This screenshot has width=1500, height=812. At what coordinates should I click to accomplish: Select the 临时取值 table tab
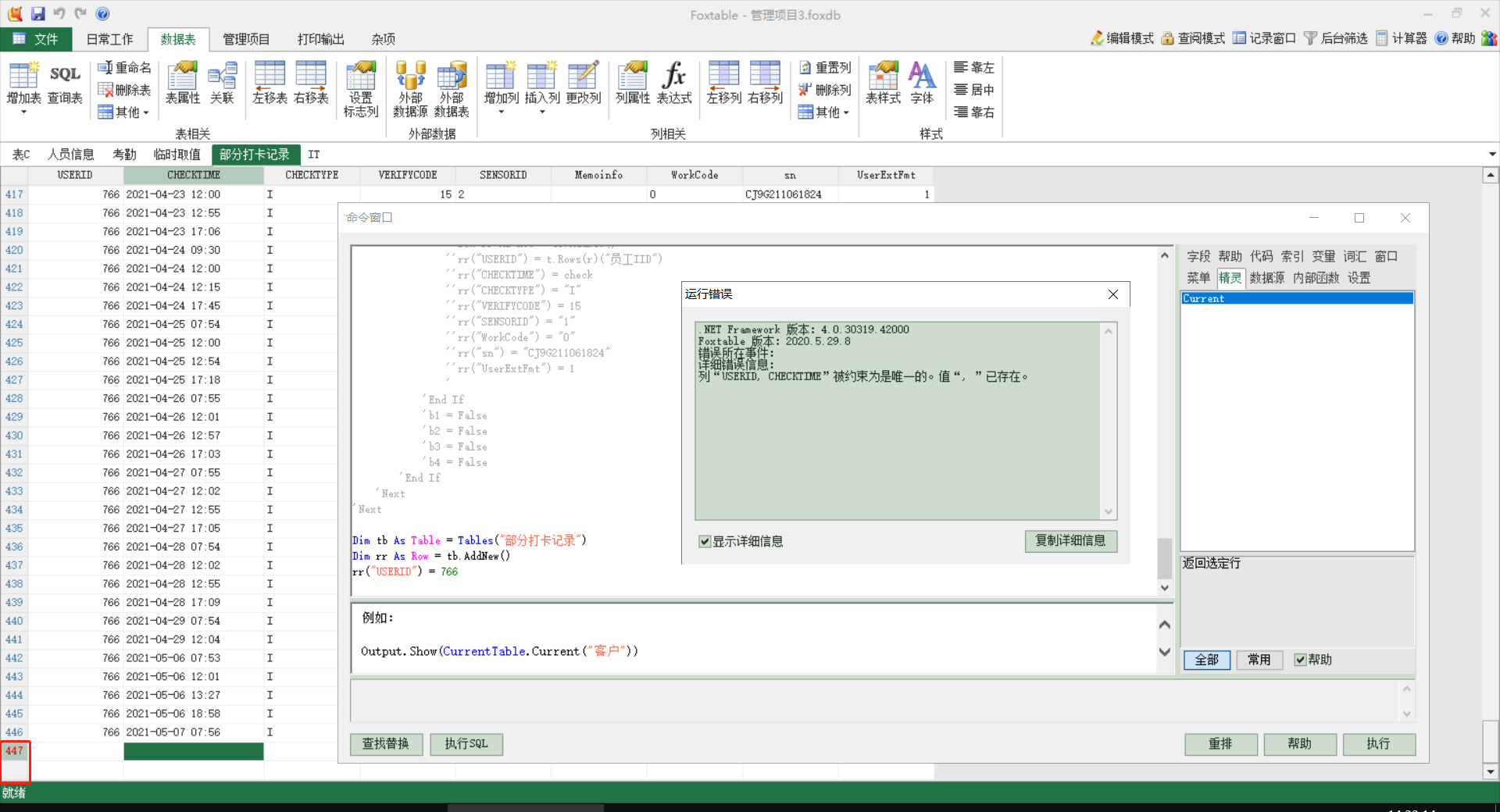click(x=177, y=155)
